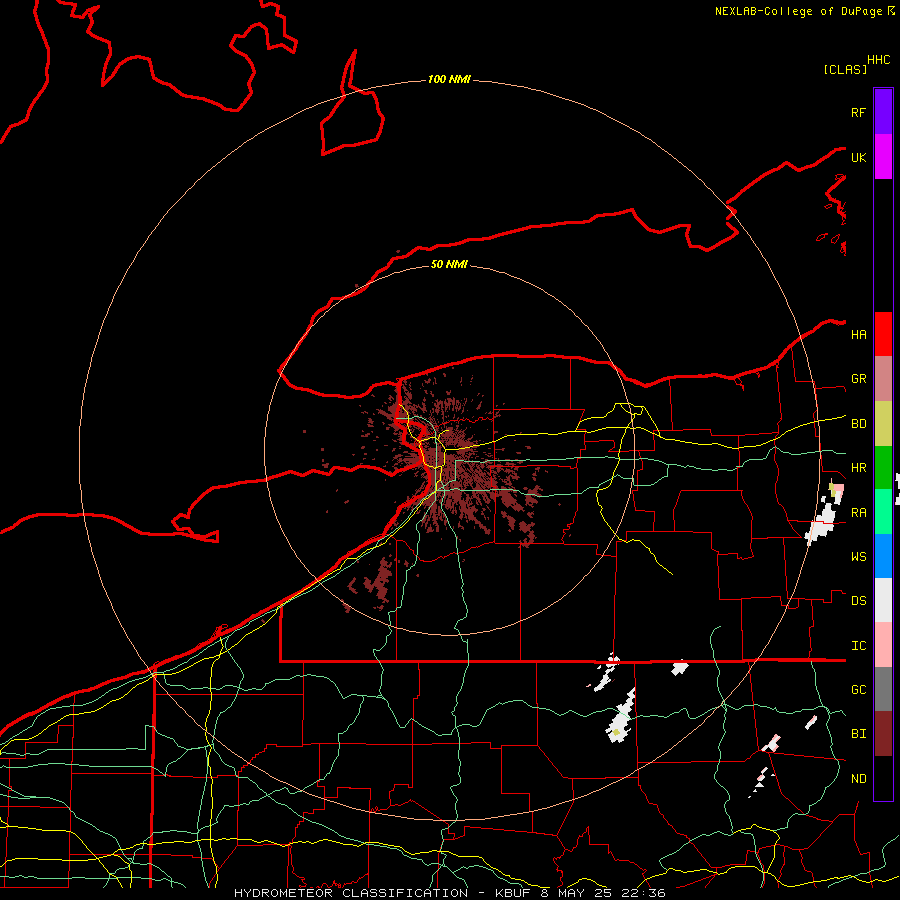Click the ND black legend swatch

[883, 778]
